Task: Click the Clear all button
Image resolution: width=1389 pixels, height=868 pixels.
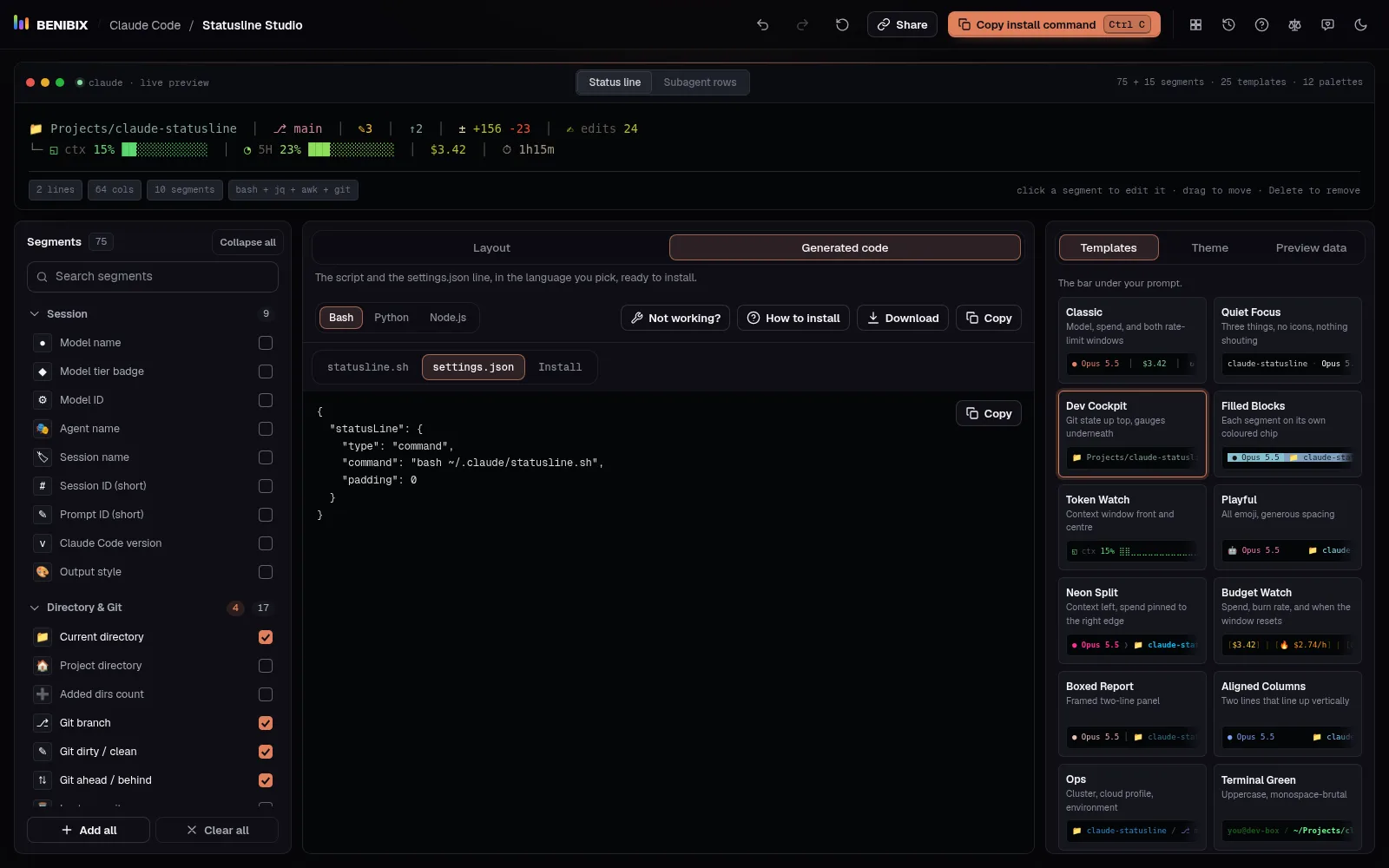Action: coord(217,830)
